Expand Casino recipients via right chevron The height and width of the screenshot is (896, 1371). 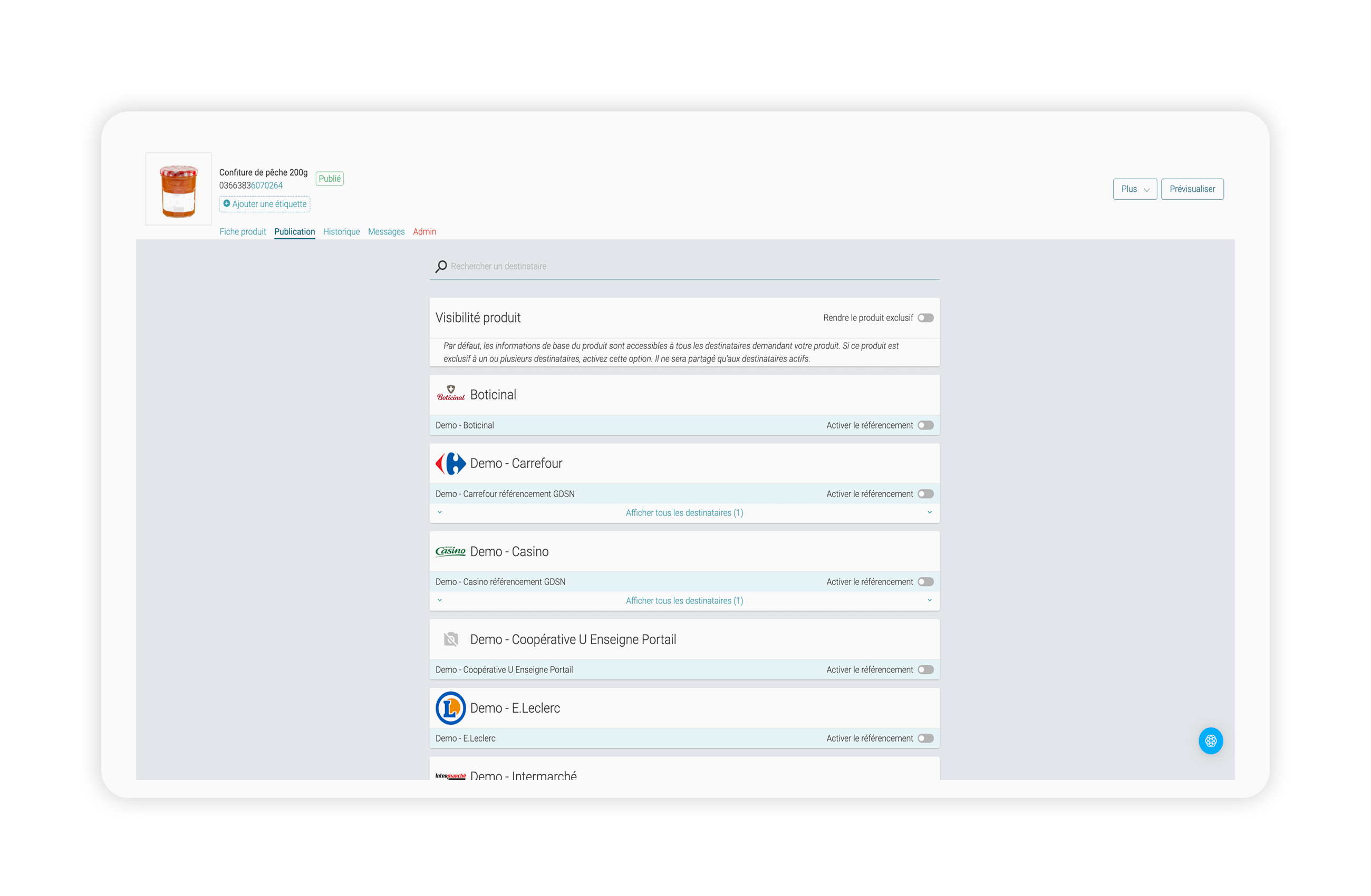pyautogui.click(x=929, y=600)
